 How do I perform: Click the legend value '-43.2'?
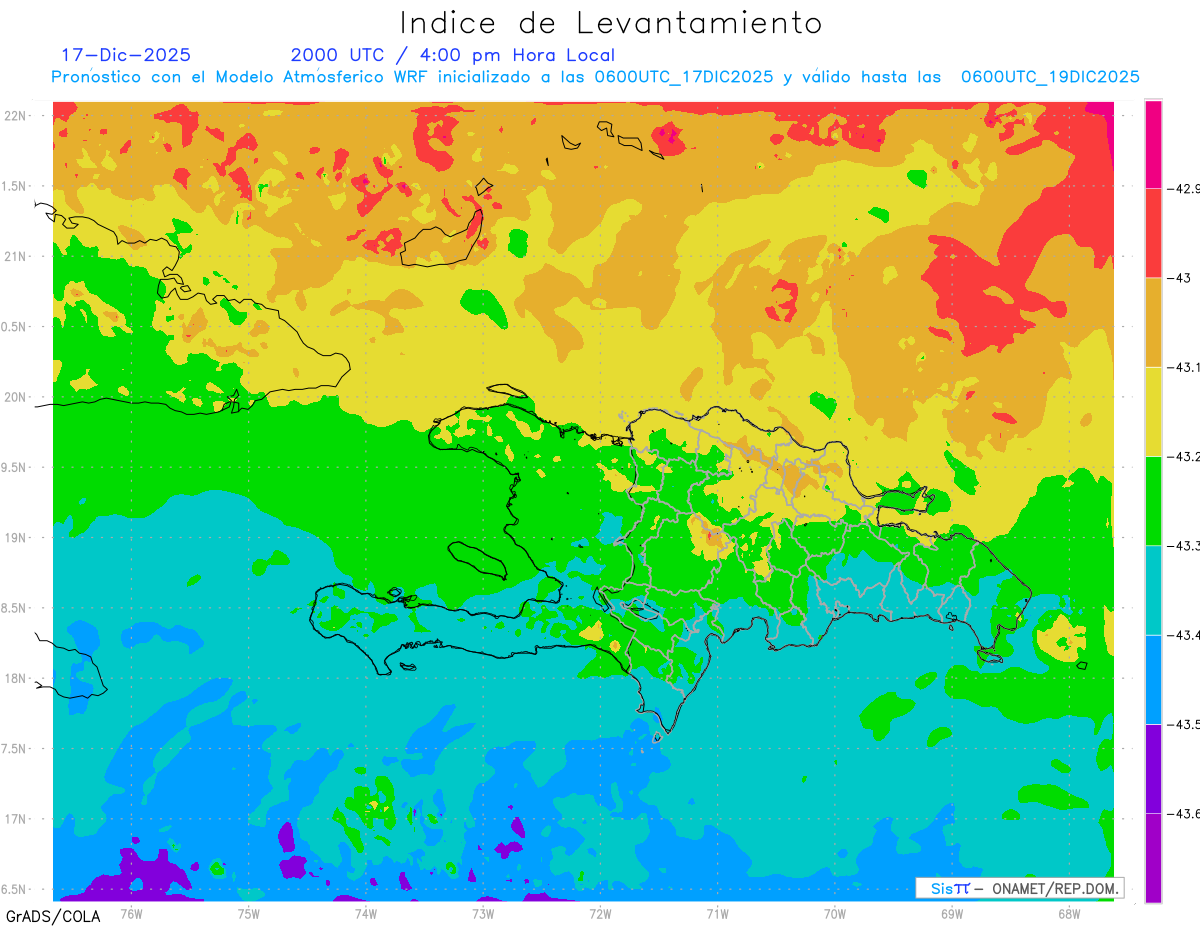tap(1184, 457)
